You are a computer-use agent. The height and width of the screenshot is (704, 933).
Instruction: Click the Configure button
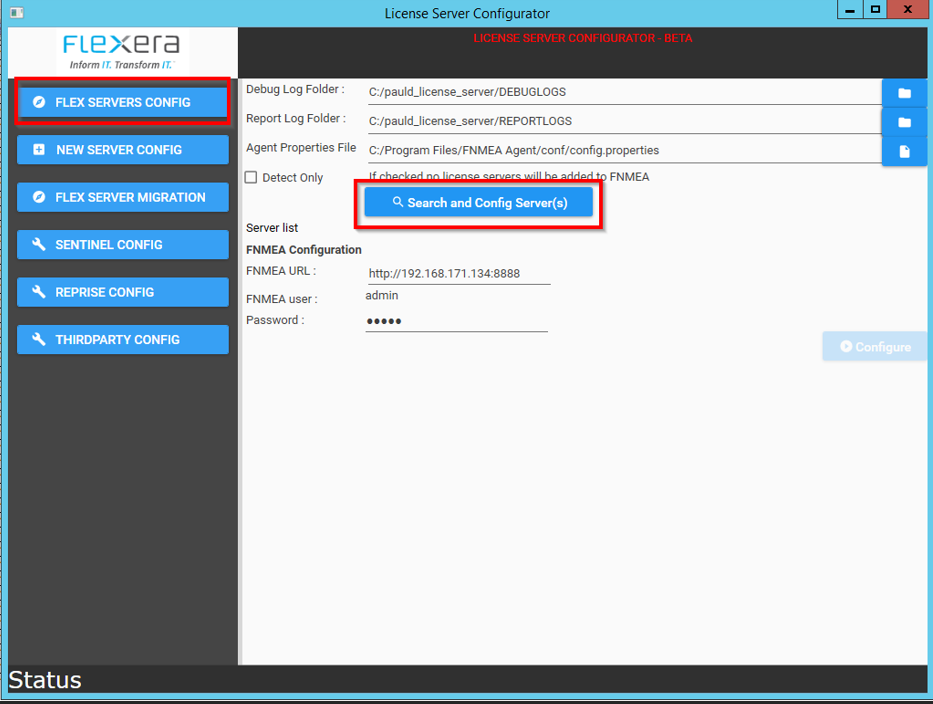click(x=874, y=346)
